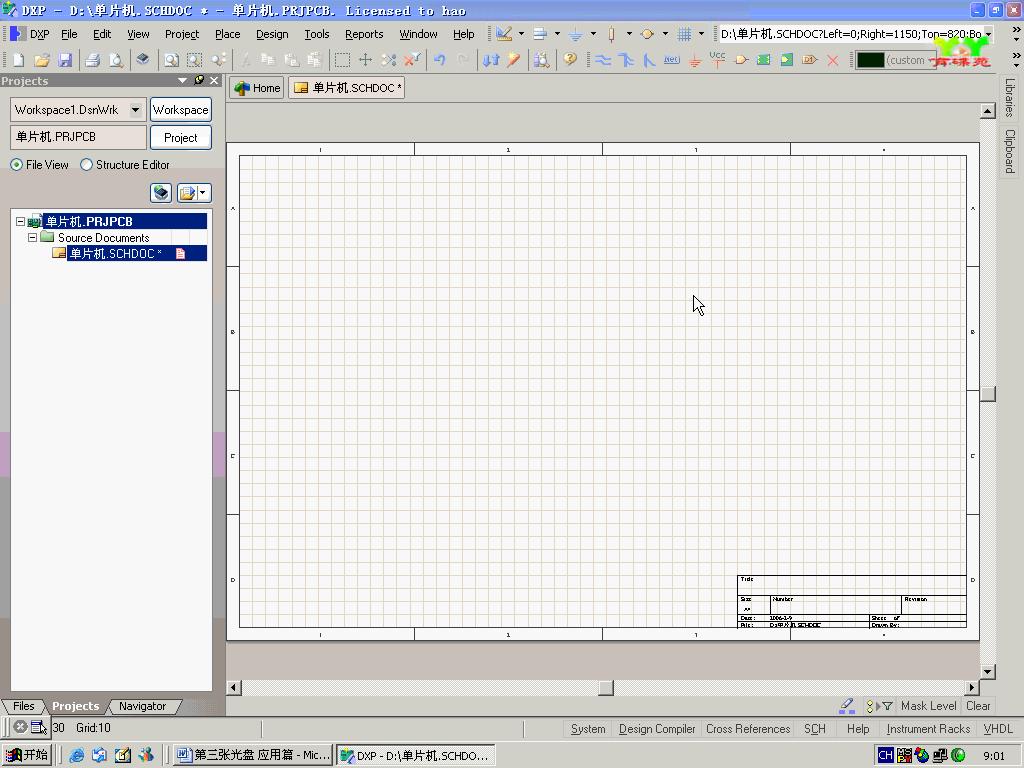The height and width of the screenshot is (768, 1024).
Task: Open the Instrument Racks status button
Action: [927, 729]
